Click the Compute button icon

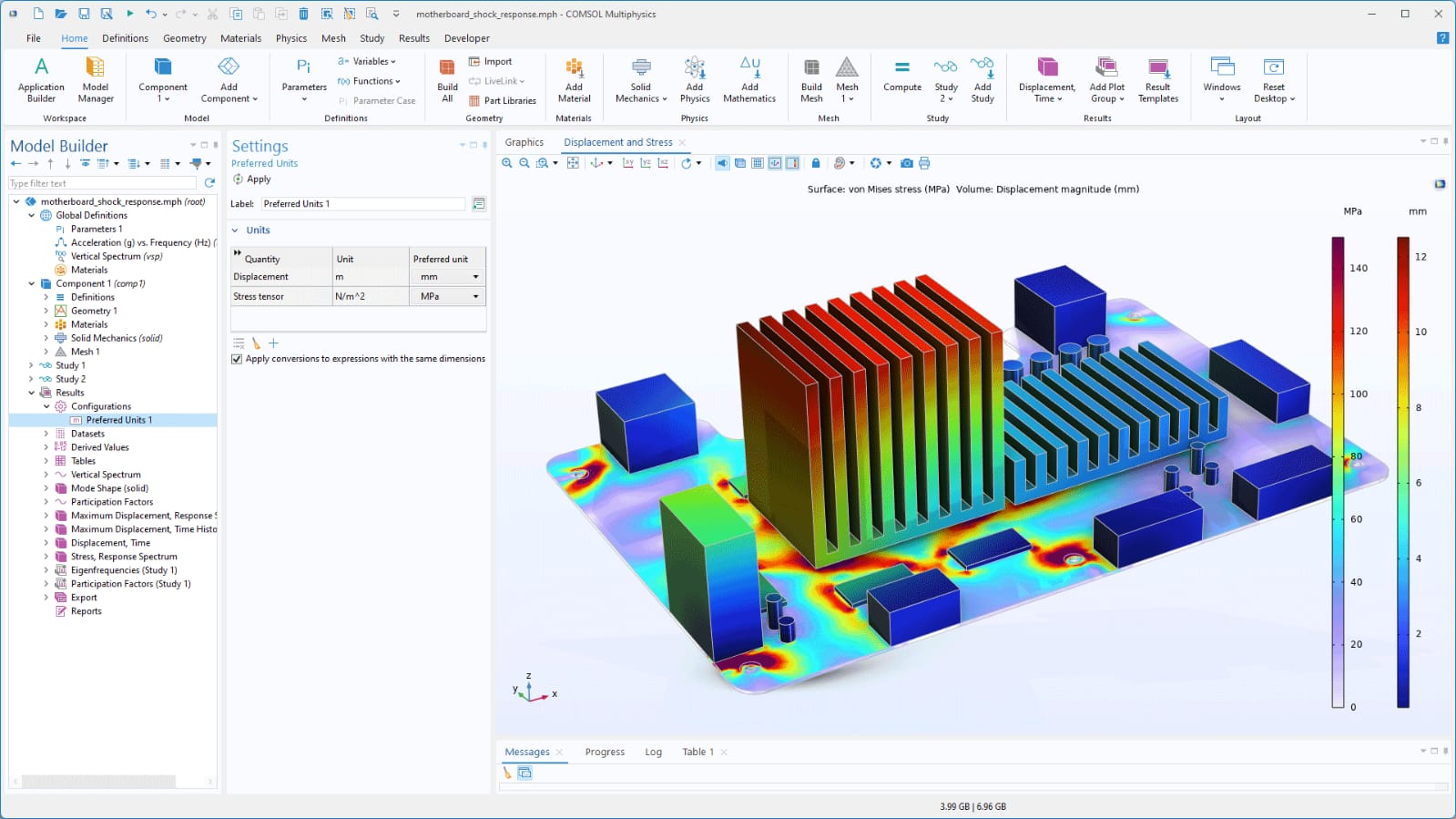(901, 68)
